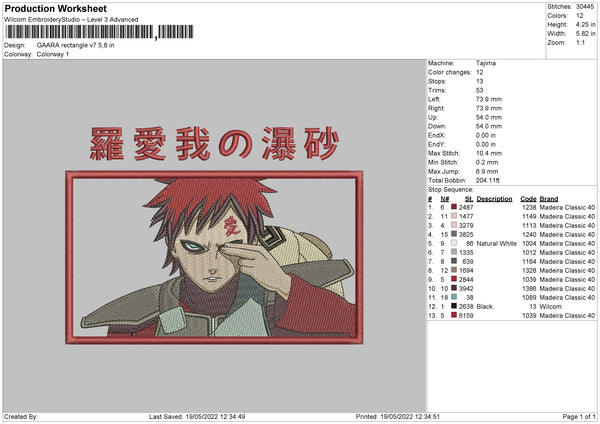Image resolution: width=600 pixels, height=424 pixels.
Task: Click the 'Right:' extent label
Action: [436, 108]
